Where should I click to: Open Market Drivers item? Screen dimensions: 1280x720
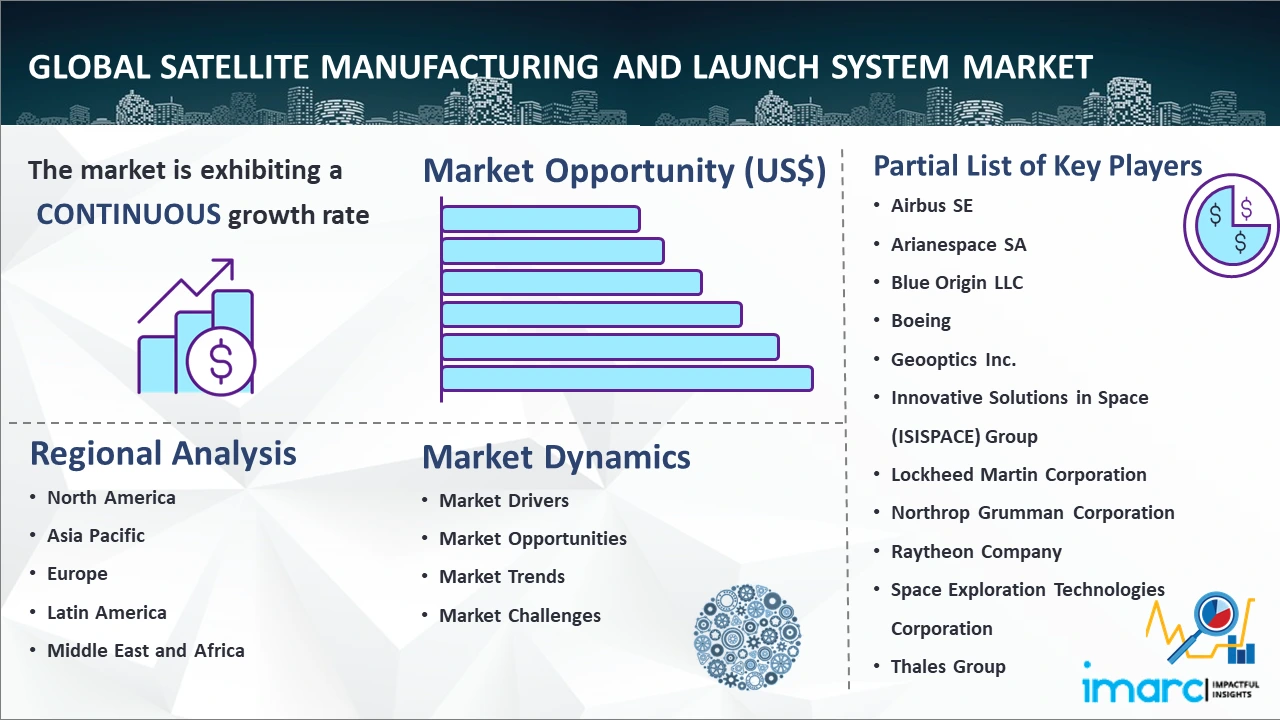[x=504, y=501]
